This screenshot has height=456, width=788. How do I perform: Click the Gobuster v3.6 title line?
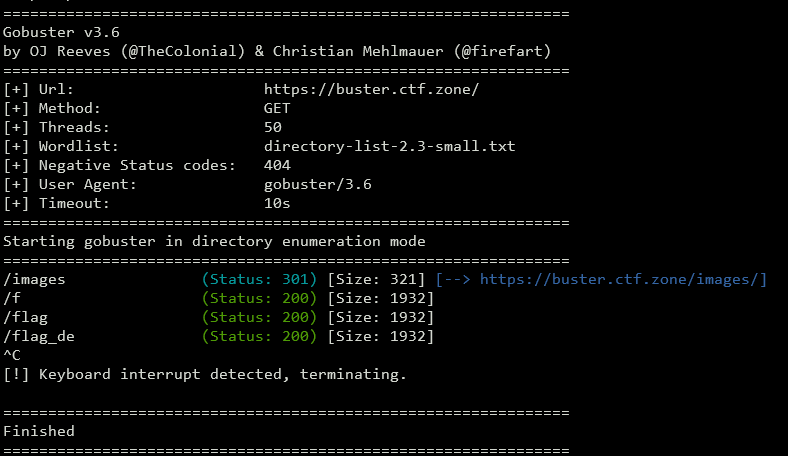coord(61,32)
